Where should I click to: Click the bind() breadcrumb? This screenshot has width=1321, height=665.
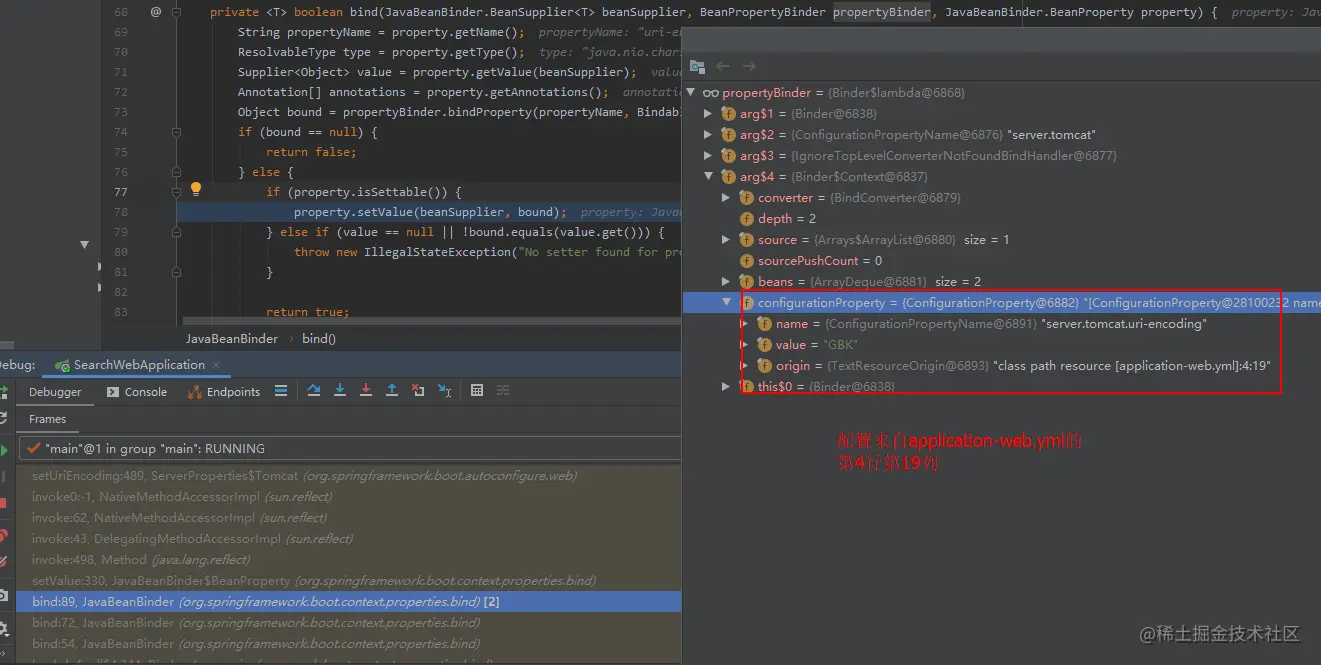319,339
